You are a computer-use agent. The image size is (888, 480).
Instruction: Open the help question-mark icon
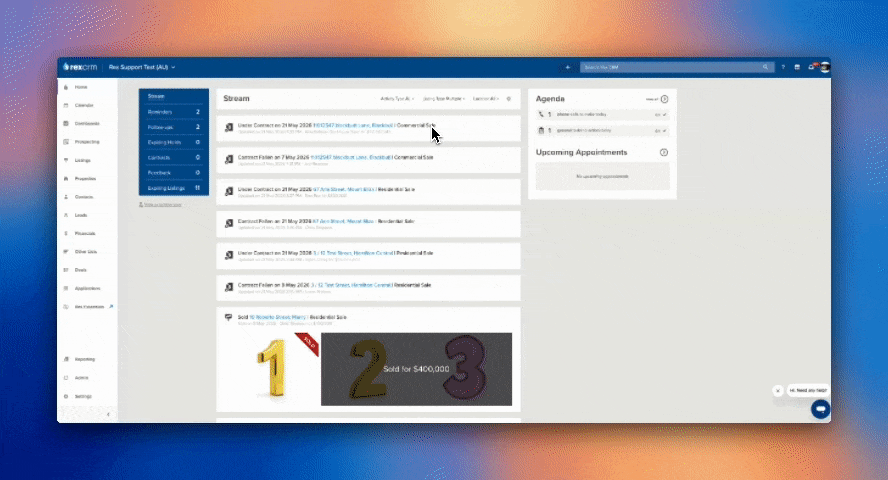coord(783,67)
